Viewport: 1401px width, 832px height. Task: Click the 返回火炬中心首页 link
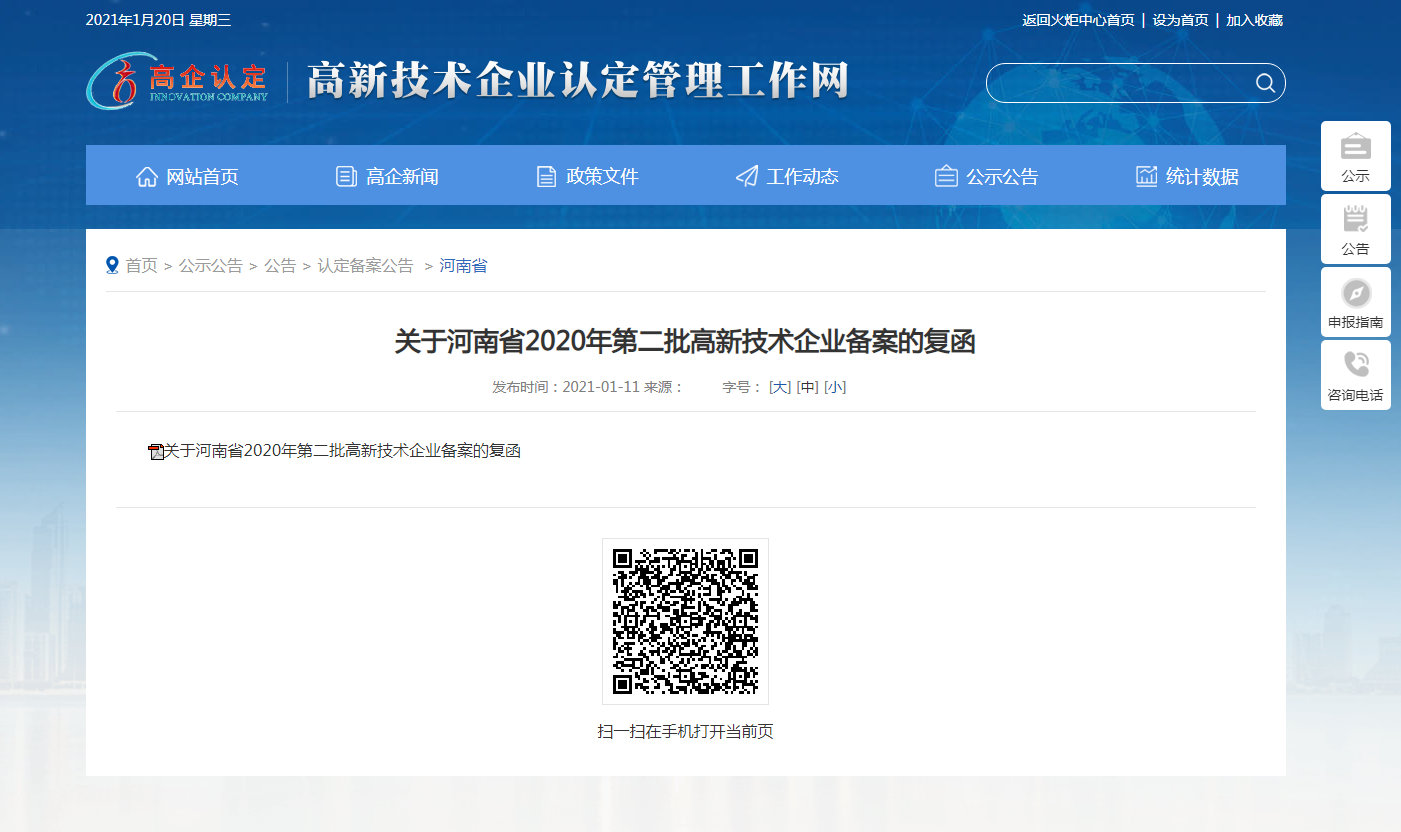point(1078,20)
